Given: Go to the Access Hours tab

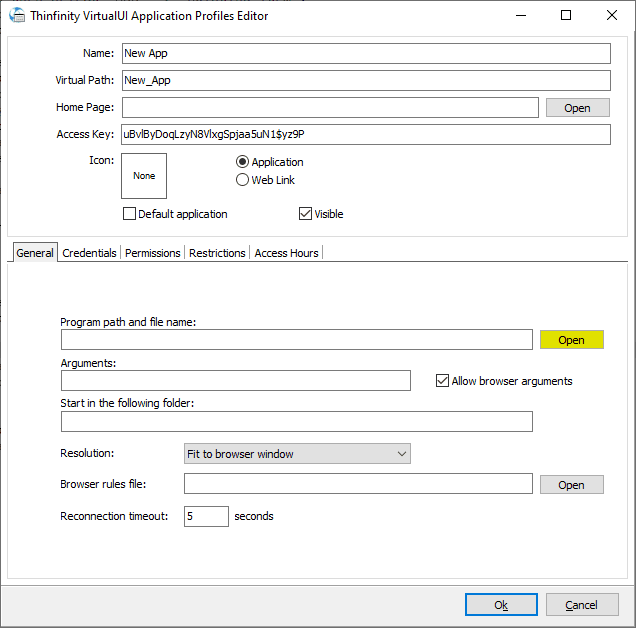Looking at the screenshot, I should (x=286, y=253).
